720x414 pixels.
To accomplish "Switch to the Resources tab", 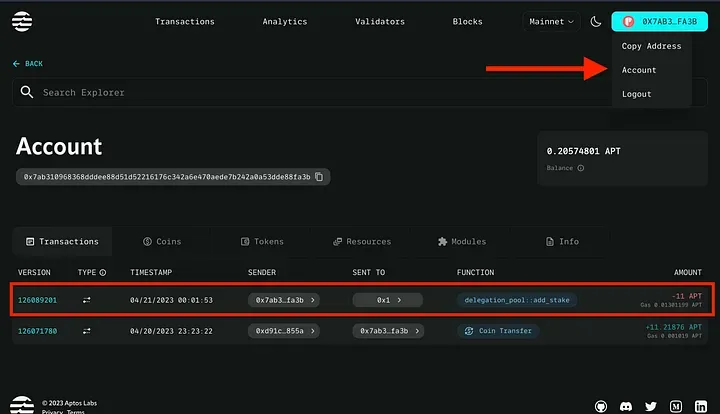I will coord(361,241).
